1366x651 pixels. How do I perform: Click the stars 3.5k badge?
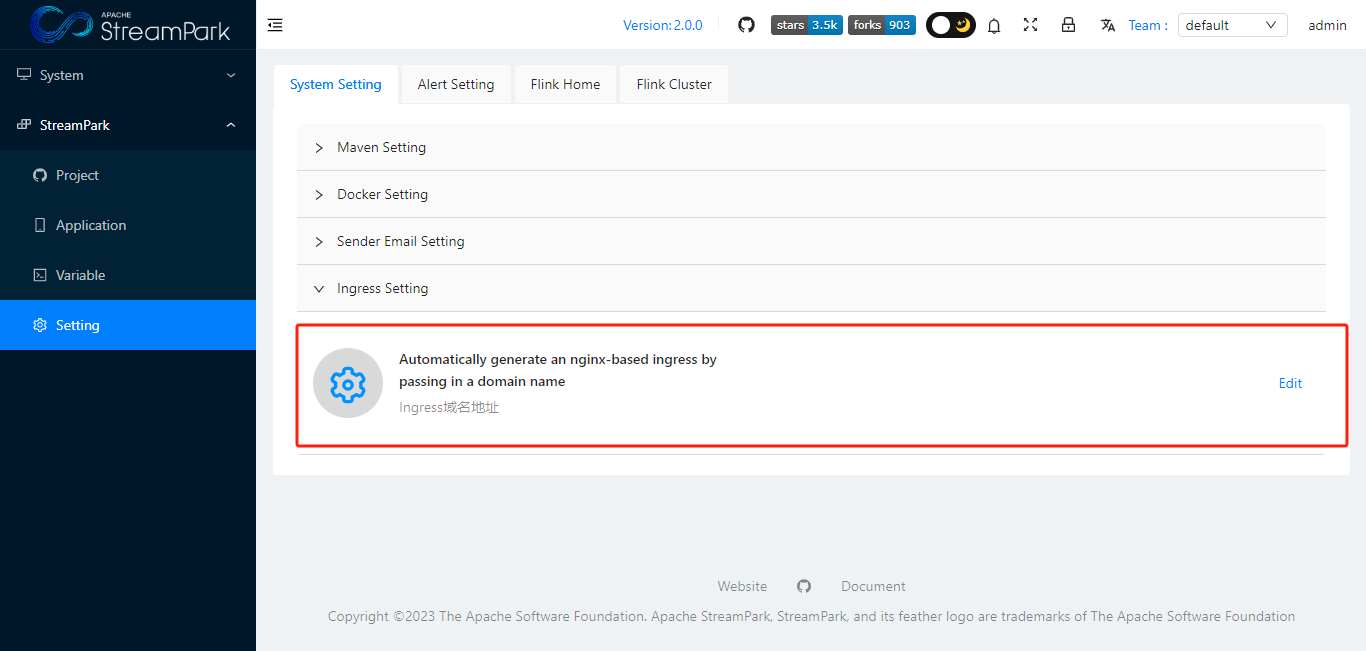click(806, 24)
